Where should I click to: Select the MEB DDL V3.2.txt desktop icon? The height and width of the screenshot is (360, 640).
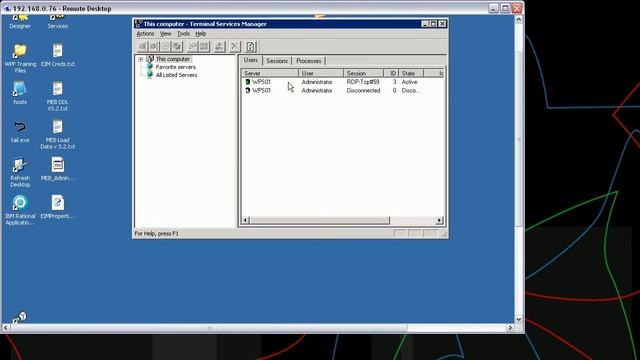point(58,96)
